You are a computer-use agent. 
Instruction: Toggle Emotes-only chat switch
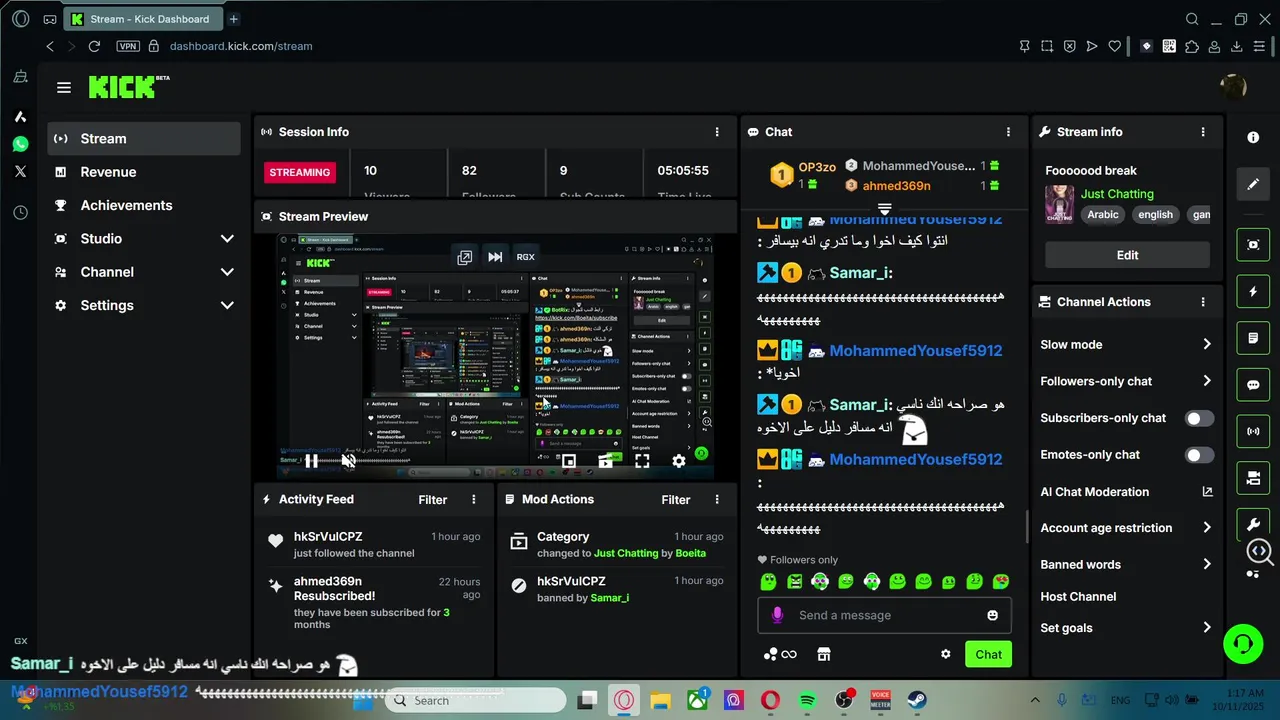(x=1199, y=455)
